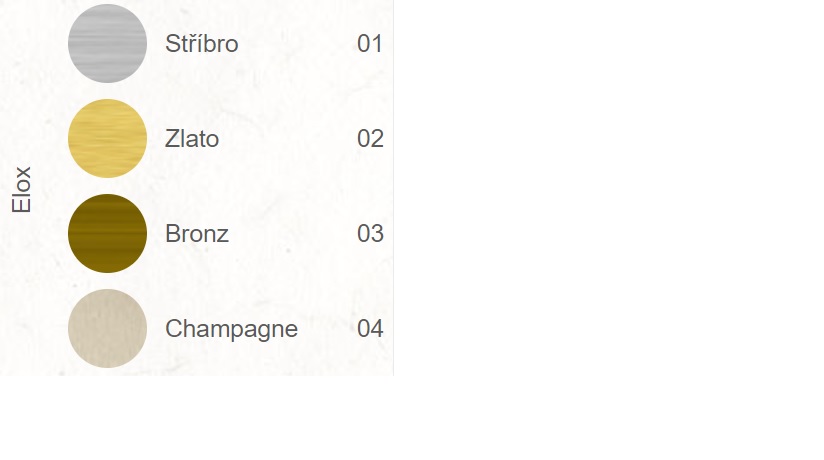
Task: Select color code 02
Action: tap(370, 139)
